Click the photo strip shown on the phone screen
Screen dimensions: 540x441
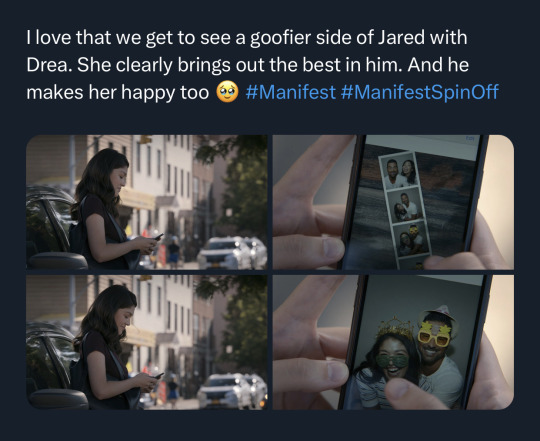click(405, 209)
